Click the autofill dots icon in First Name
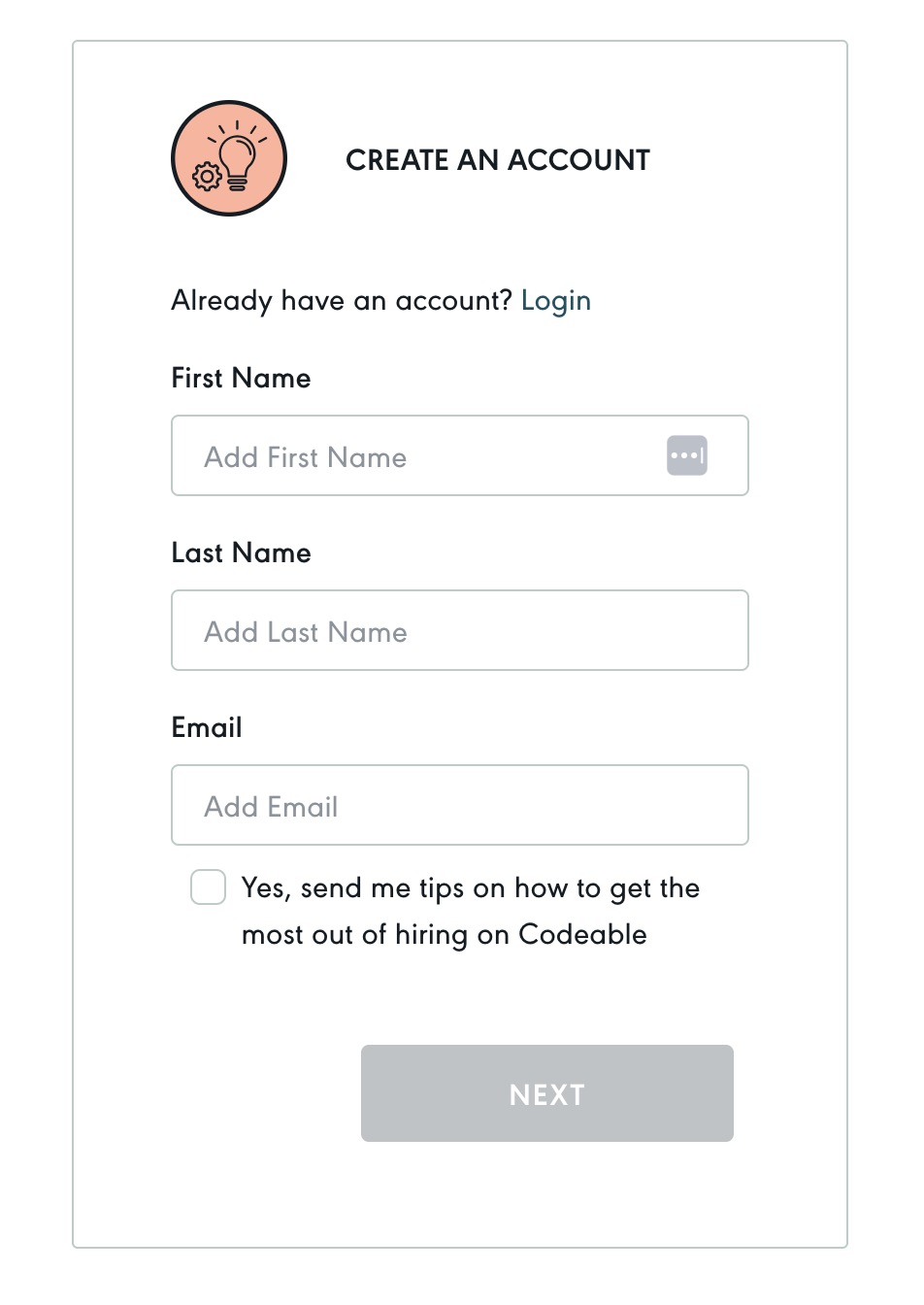Image resolution: width=924 pixels, height=1305 pixels. pyautogui.click(x=687, y=455)
